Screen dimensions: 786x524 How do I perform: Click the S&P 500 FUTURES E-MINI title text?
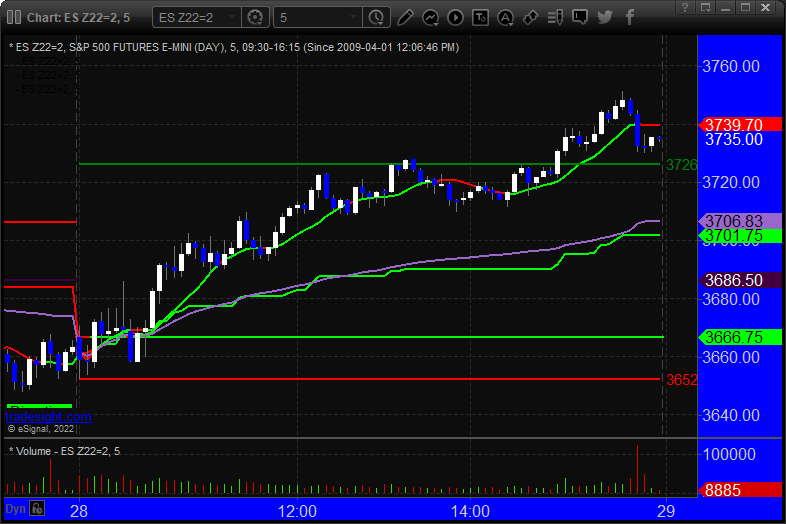click(x=131, y=47)
